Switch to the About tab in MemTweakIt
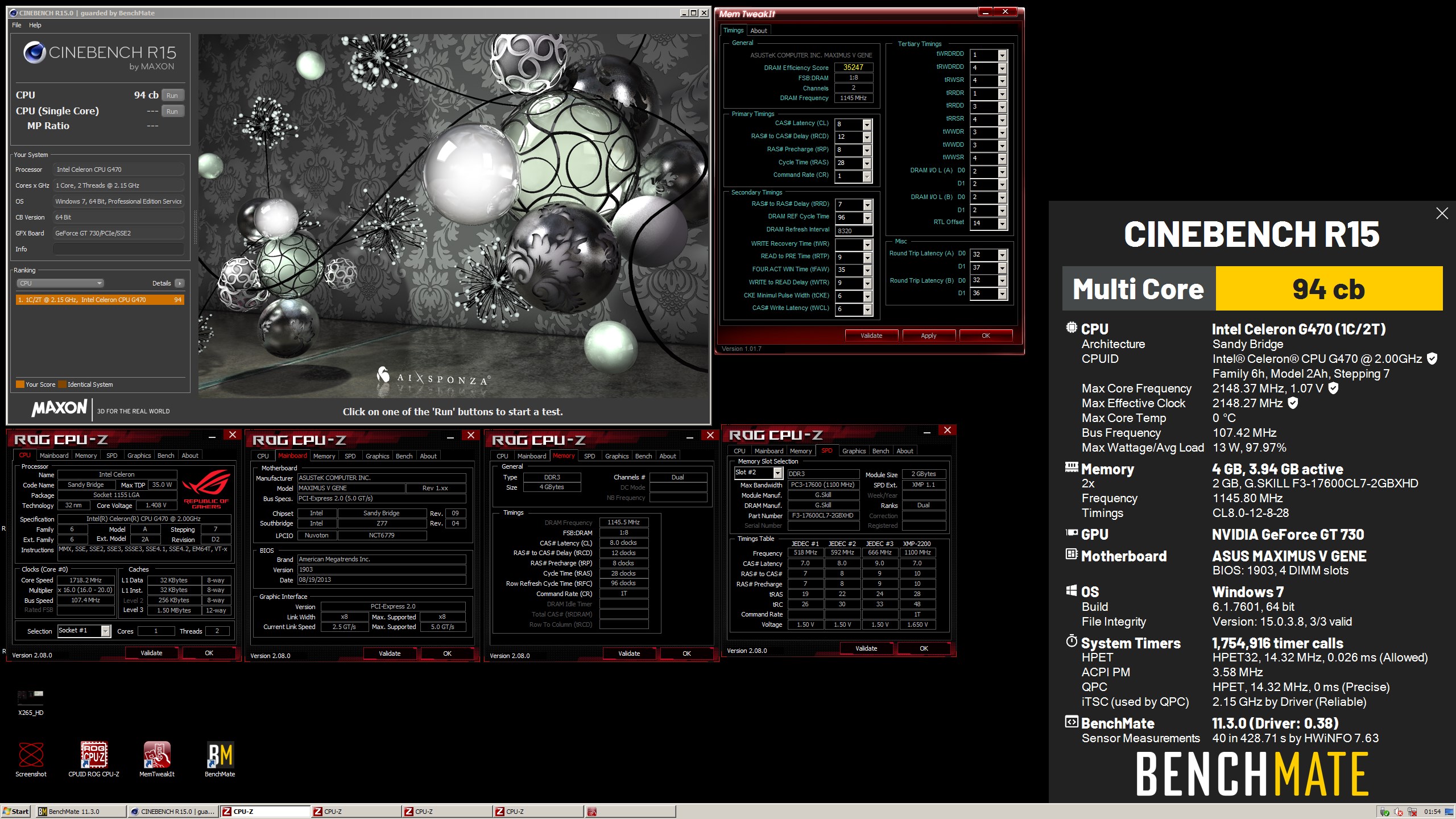 [x=758, y=31]
